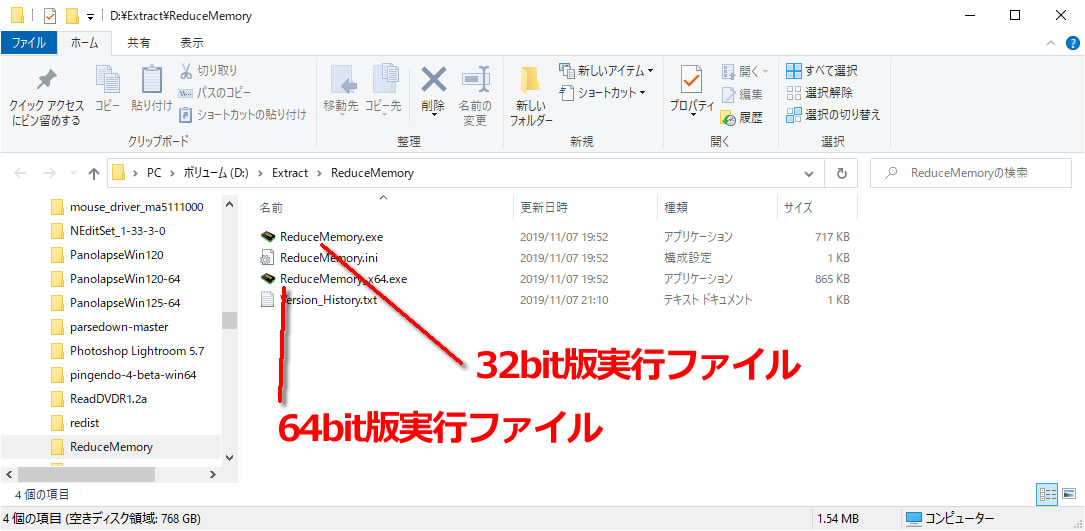Go up one folder level

click(94, 173)
